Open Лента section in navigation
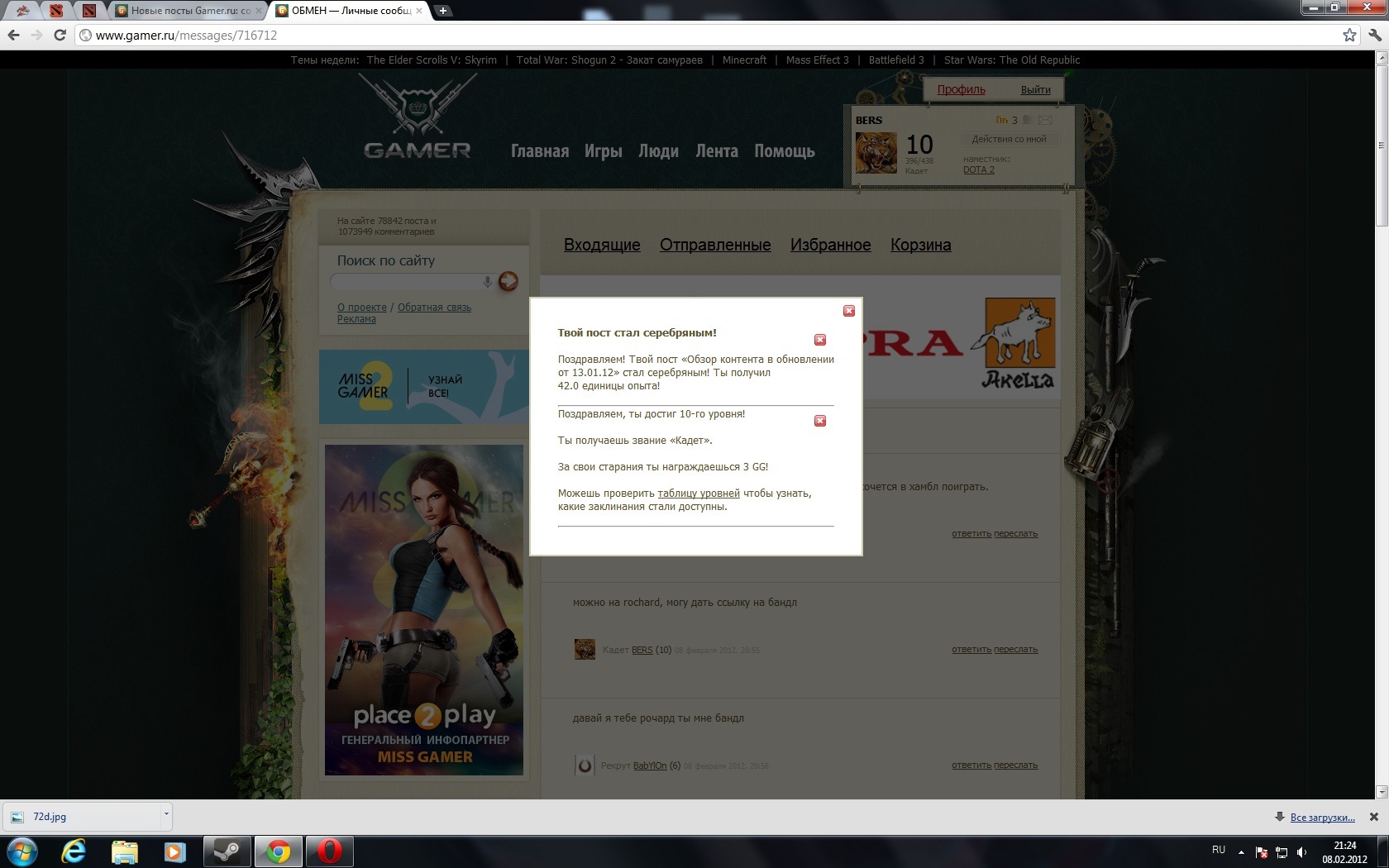Viewport: 1389px width, 868px height. pos(717,151)
